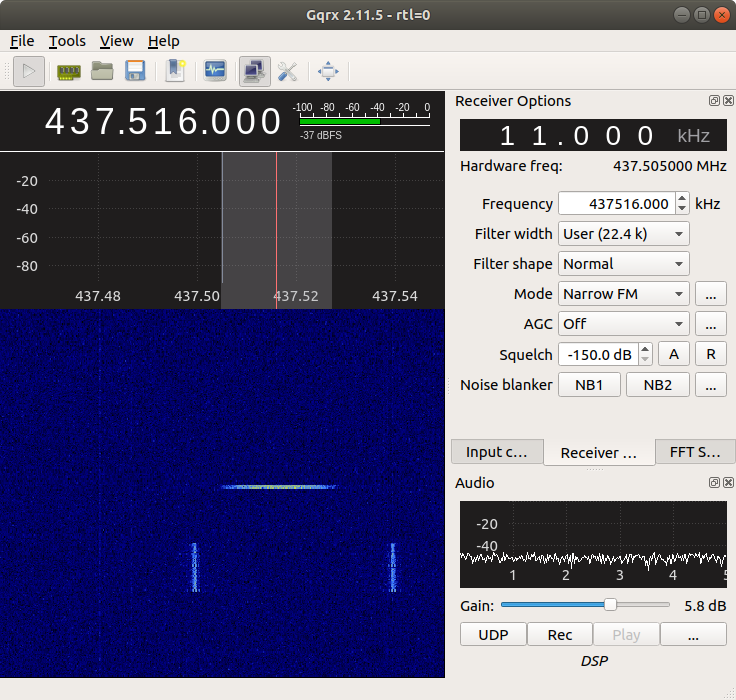Screen dimensions: 736x700
Task: Save settings with the floppy disk icon
Action: (x=135, y=71)
